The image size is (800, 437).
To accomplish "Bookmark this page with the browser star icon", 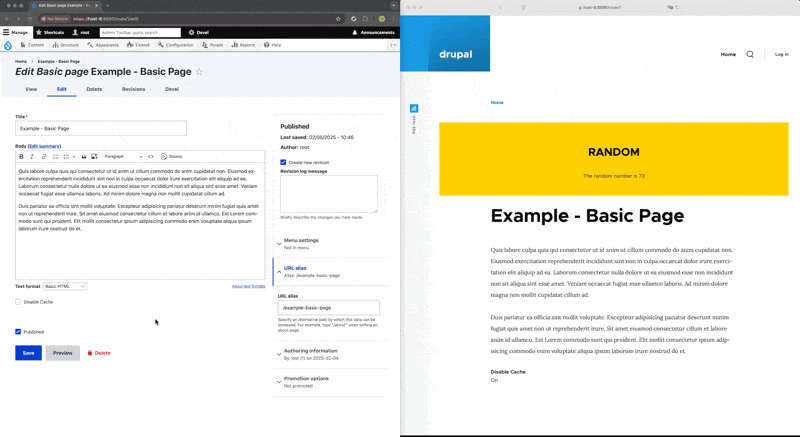I will [339, 19].
